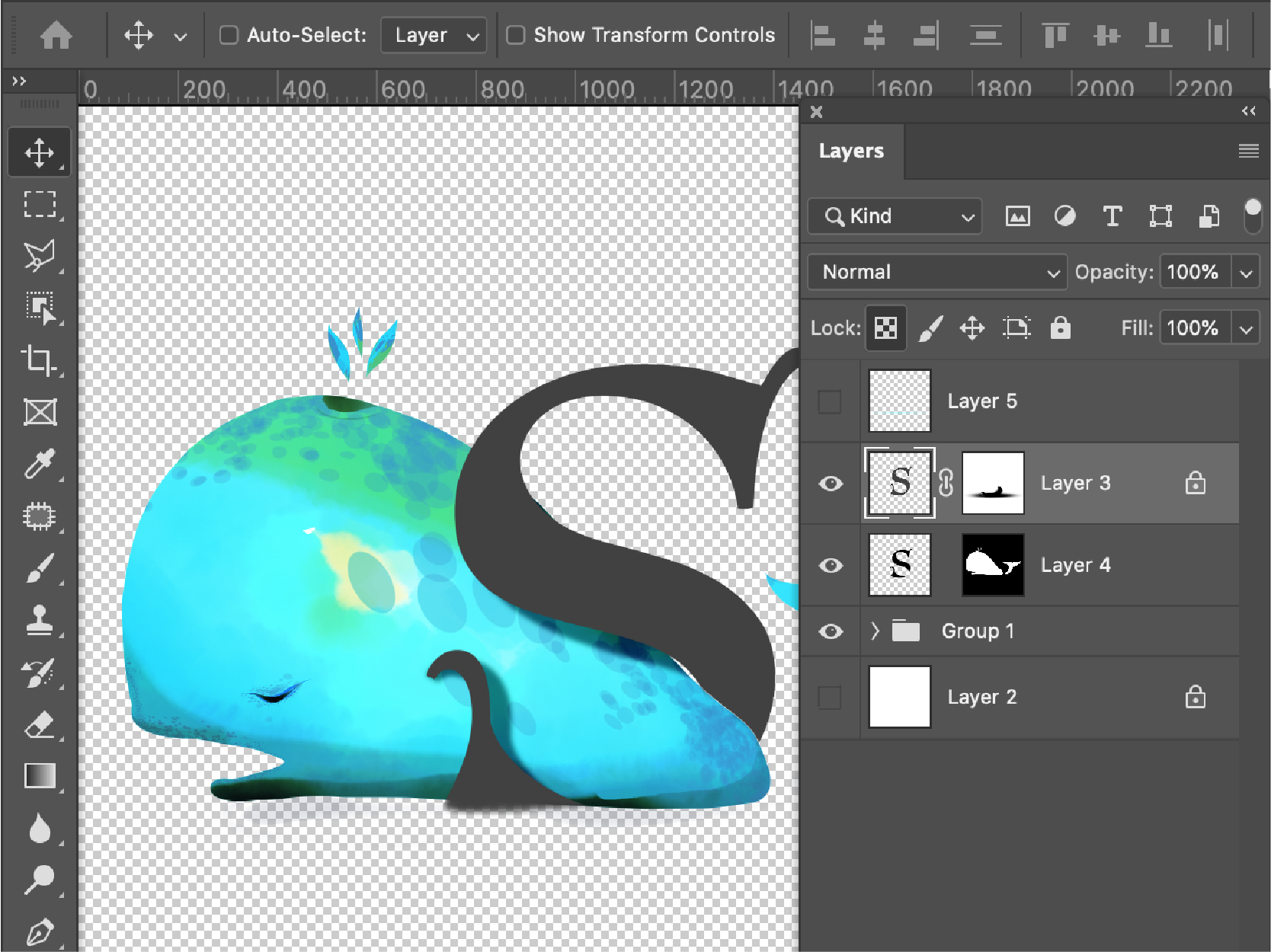Select the Eyedropper tool
This screenshot has width=1271, height=952.
point(40,463)
